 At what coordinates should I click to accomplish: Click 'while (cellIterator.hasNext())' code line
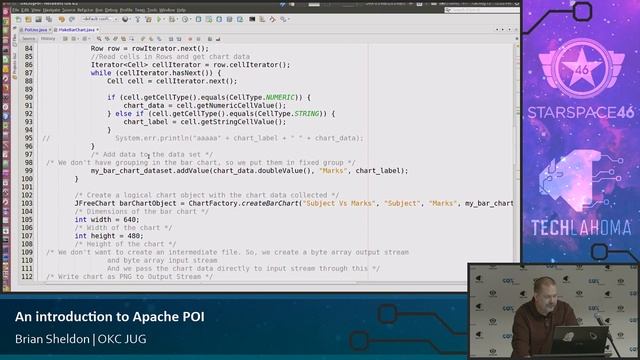[156, 73]
